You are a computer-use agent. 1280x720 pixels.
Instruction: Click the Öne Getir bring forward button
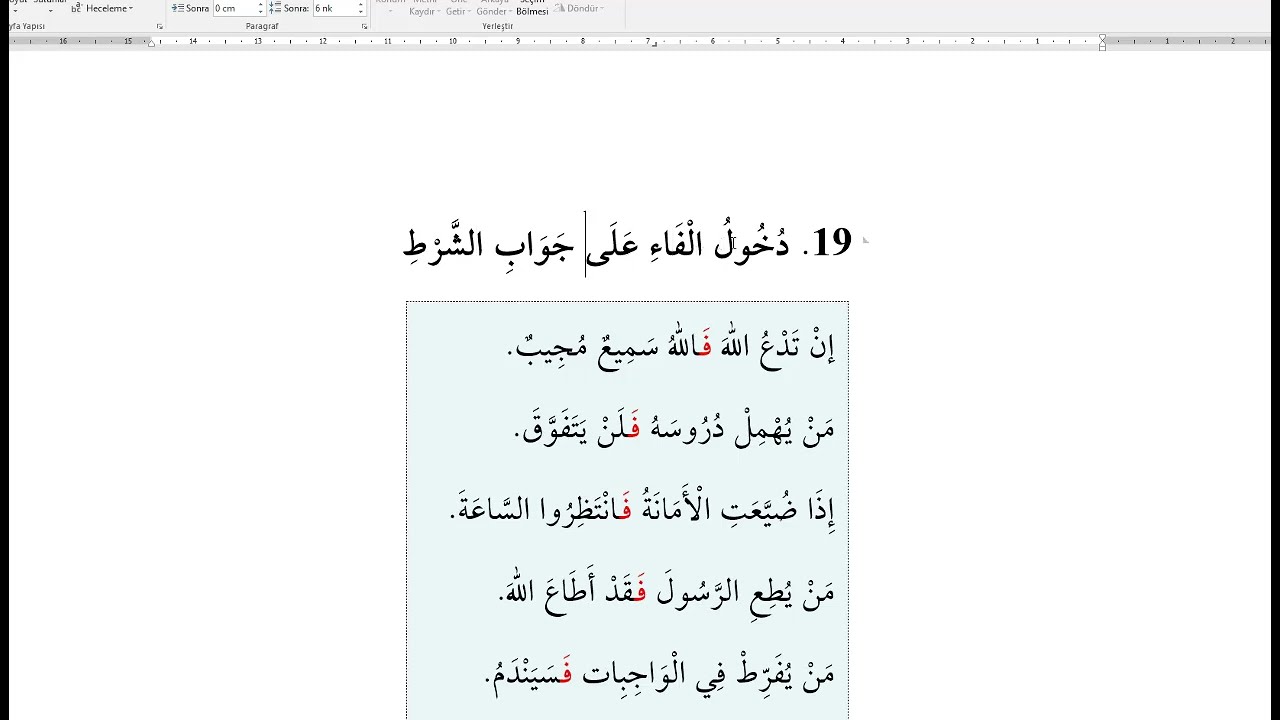pos(457,7)
